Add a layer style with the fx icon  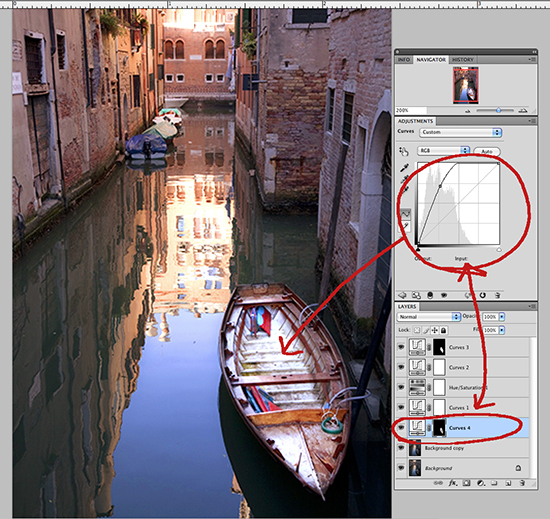pyautogui.click(x=452, y=483)
